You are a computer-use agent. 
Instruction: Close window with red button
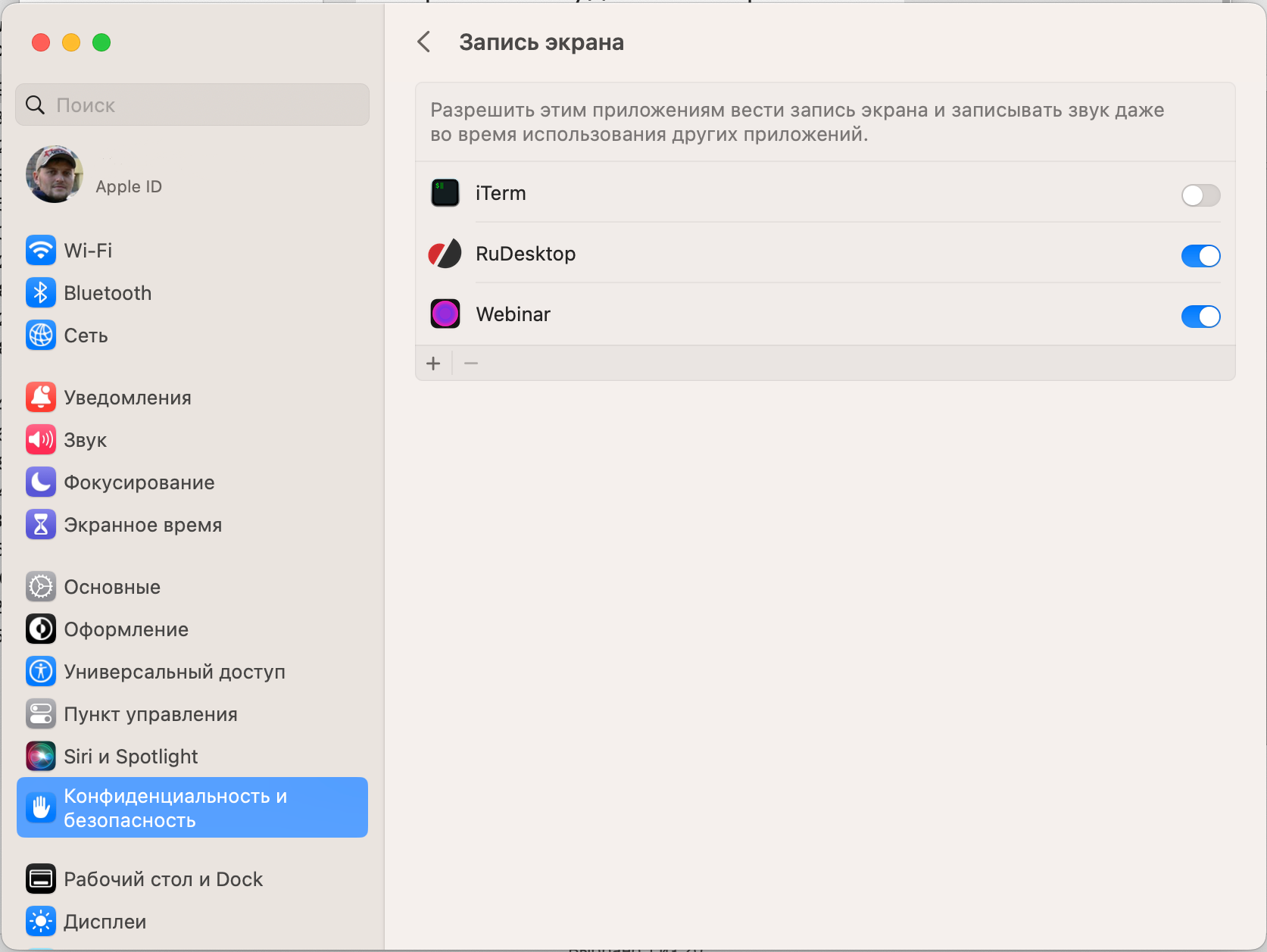click(x=41, y=42)
